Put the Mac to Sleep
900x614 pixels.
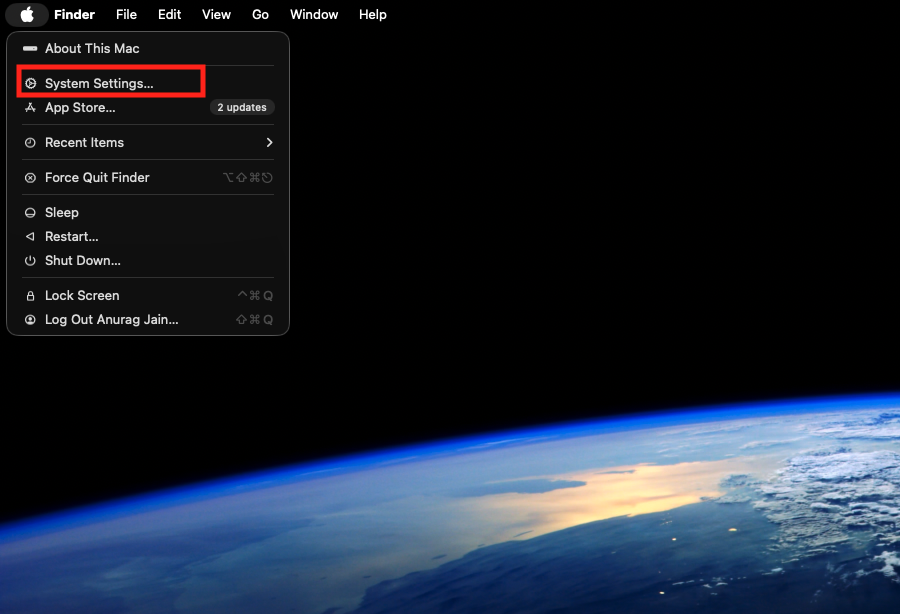(x=62, y=213)
